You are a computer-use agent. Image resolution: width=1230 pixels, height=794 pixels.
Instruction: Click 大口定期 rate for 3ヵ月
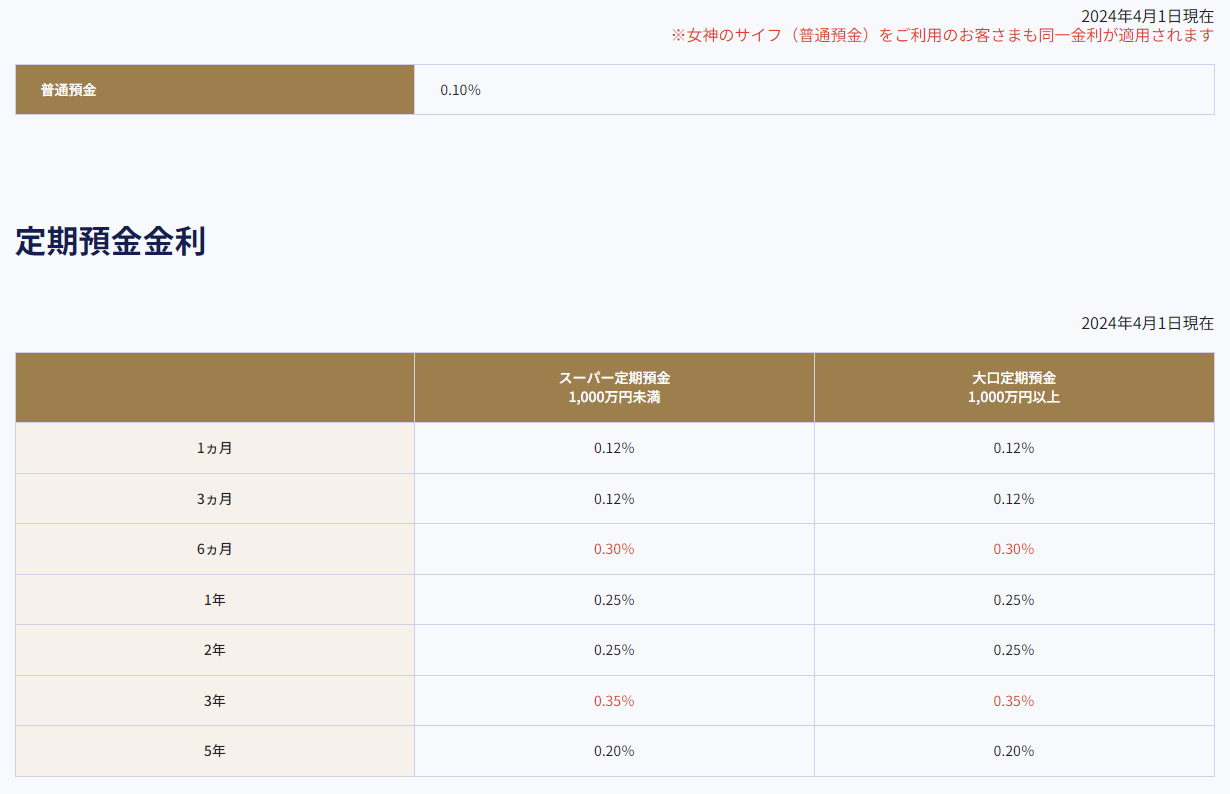(x=1014, y=499)
